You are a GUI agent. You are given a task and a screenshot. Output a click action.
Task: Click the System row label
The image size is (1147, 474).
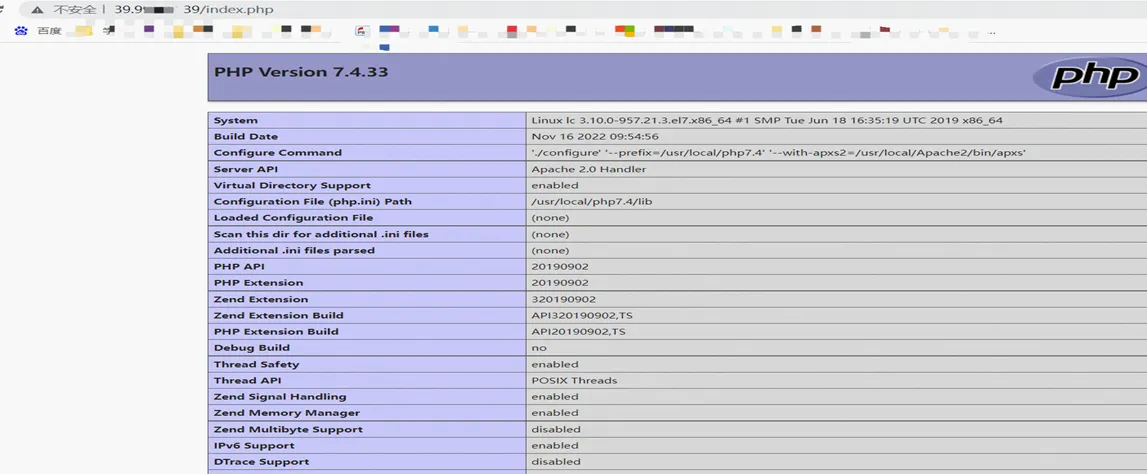[236, 121]
